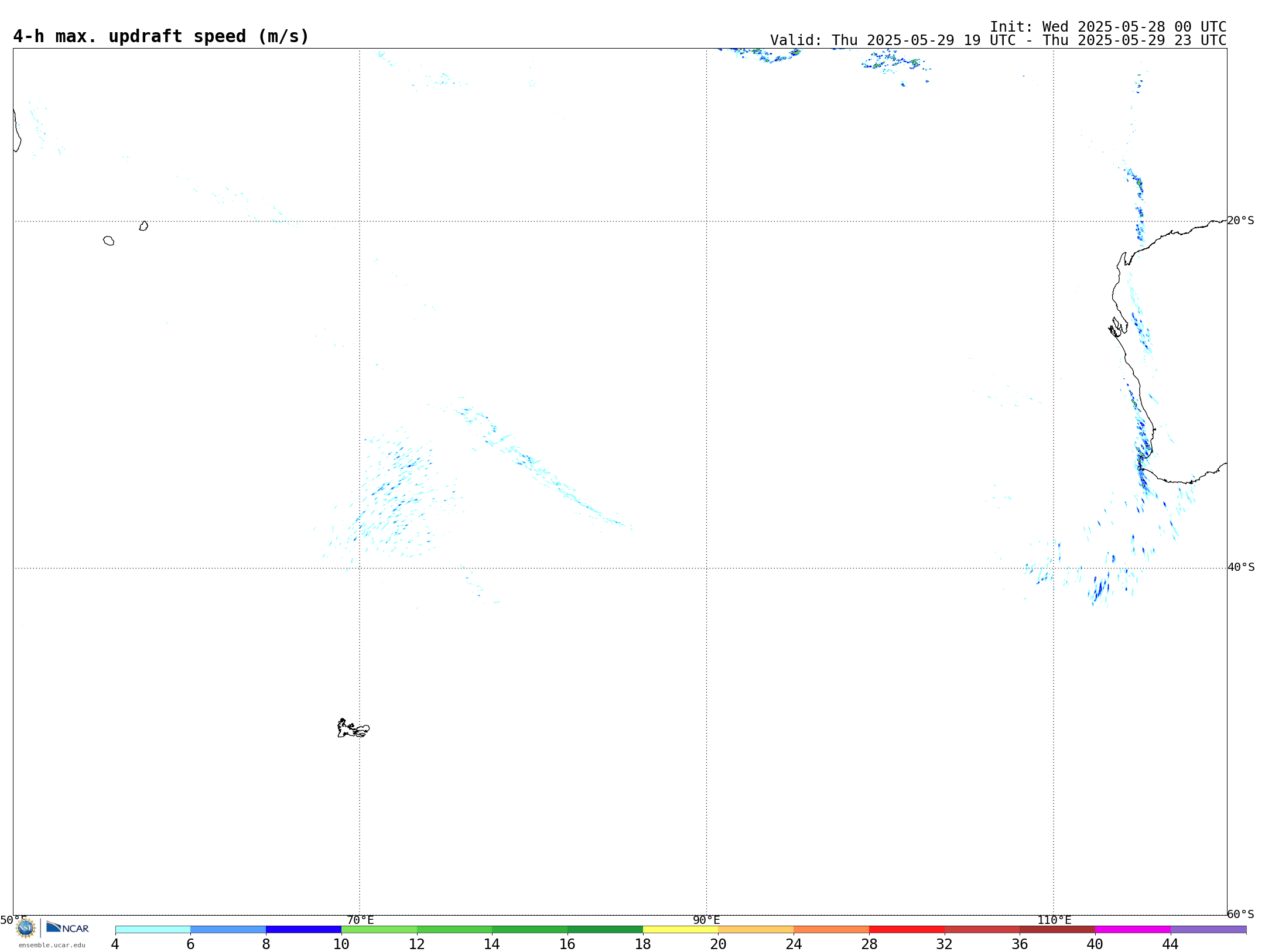Viewport: 1265px width, 952px height.
Task: Click the Madagascar coastline at left edge
Action: (17, 131)
